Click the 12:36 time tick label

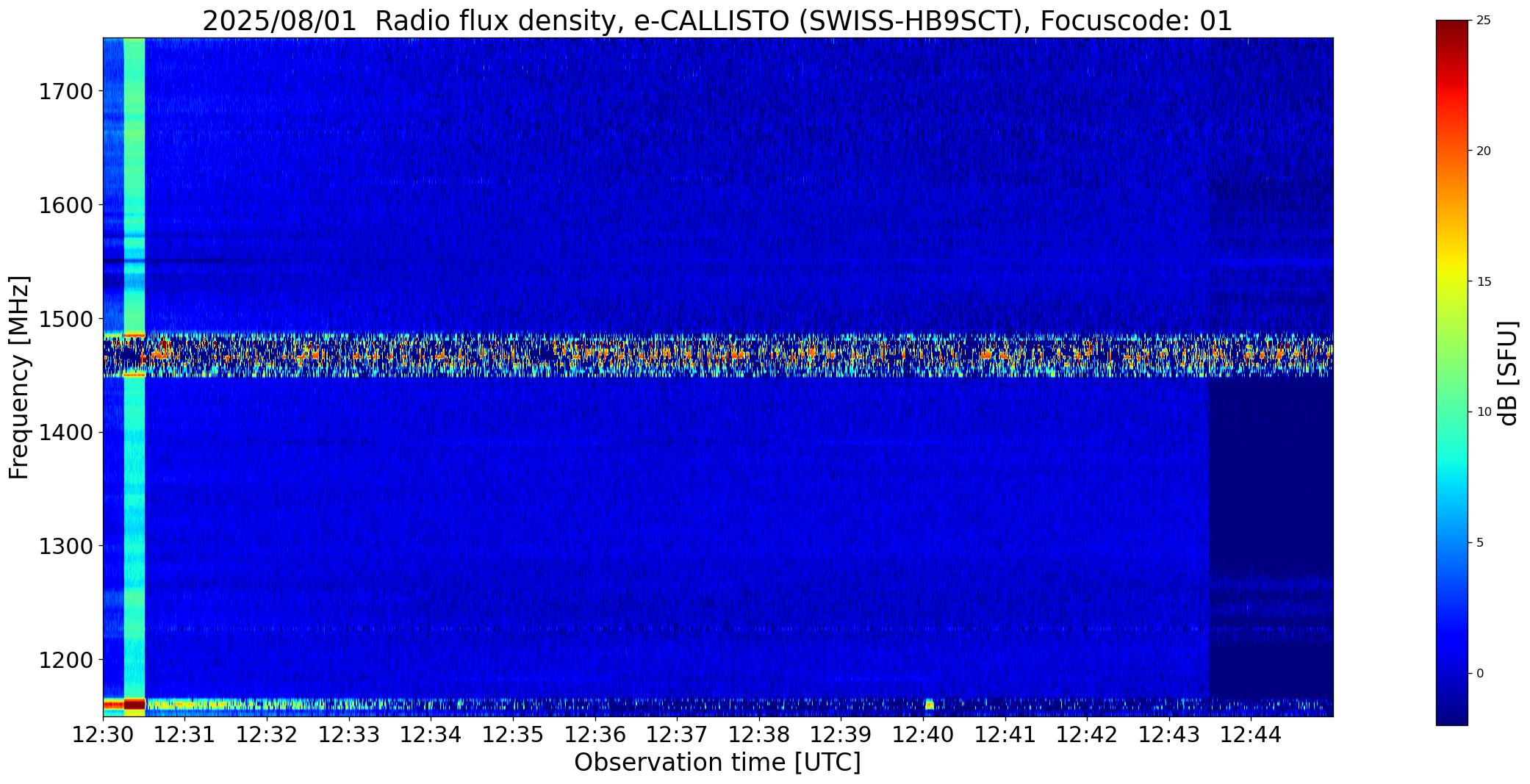pyautogui.click(x=595, y=734)
